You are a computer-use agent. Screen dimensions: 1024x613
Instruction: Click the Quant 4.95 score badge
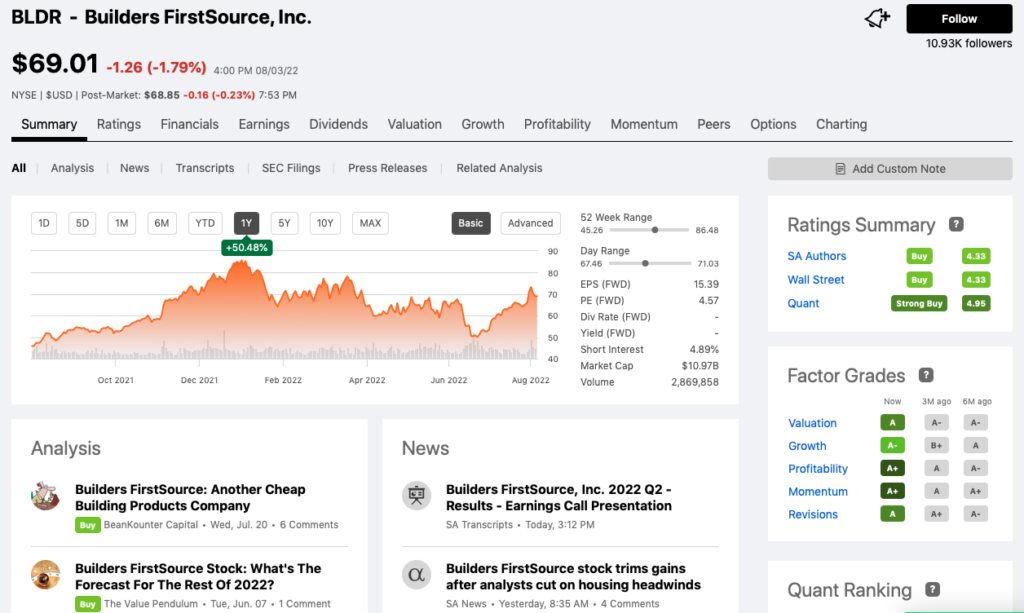pos(976,303)
